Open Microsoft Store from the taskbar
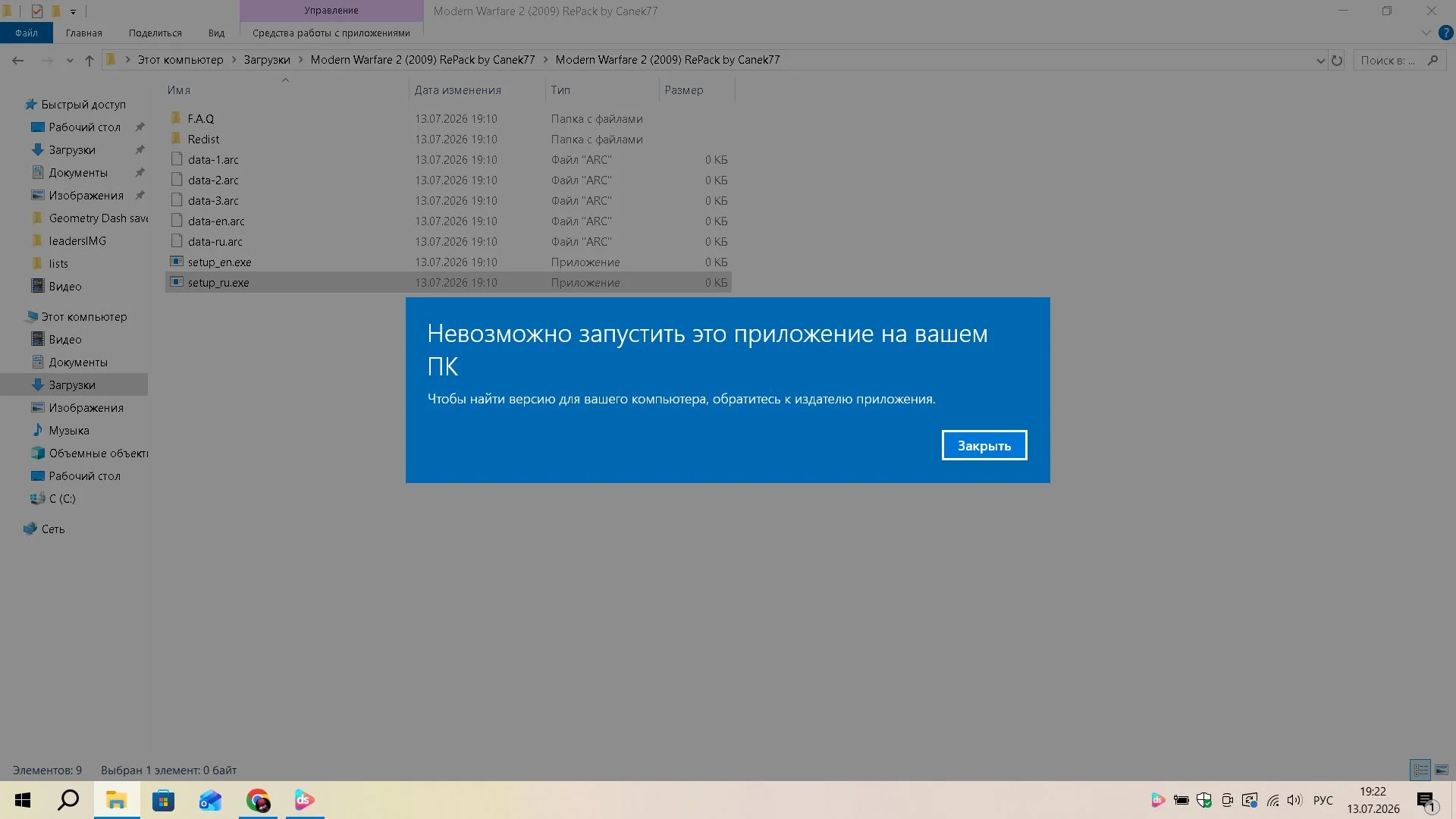 (x=163, y=800)
